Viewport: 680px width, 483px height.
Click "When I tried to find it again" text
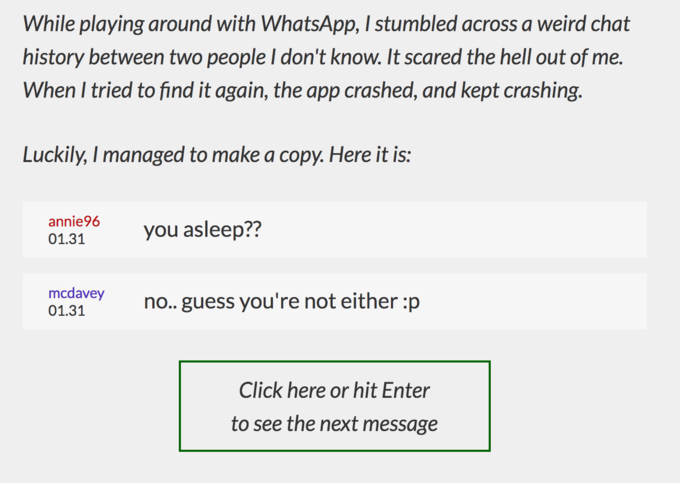coord(145,90)
